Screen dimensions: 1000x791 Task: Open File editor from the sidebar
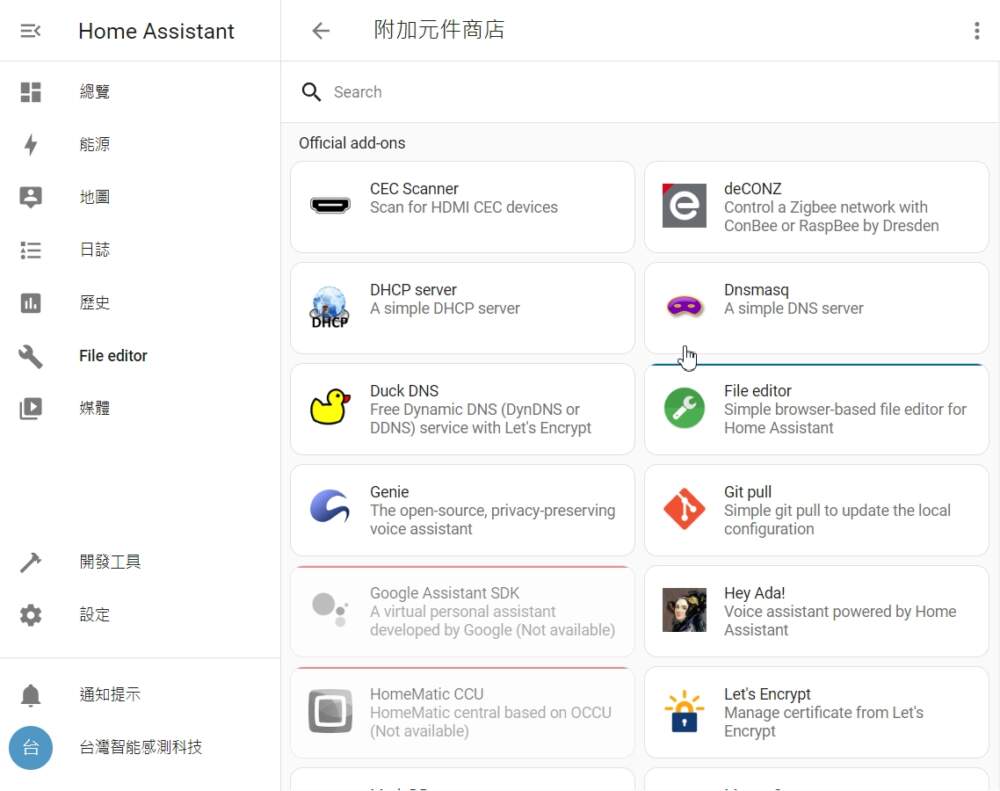click(x=112, y=356)
